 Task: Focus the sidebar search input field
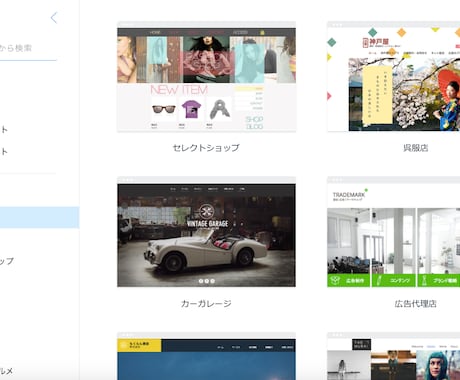click(28, 48)
